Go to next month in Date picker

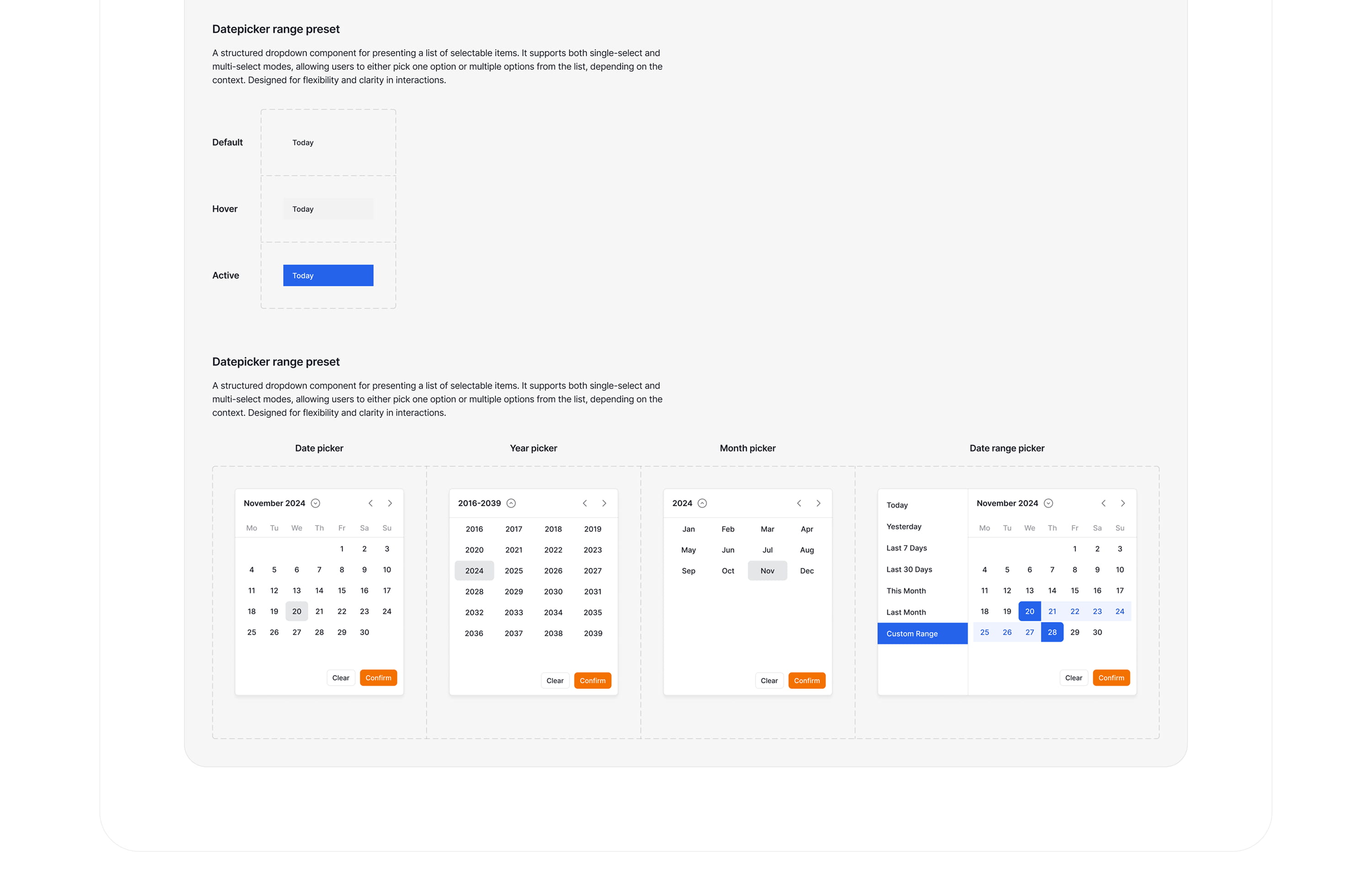[390, 503]
